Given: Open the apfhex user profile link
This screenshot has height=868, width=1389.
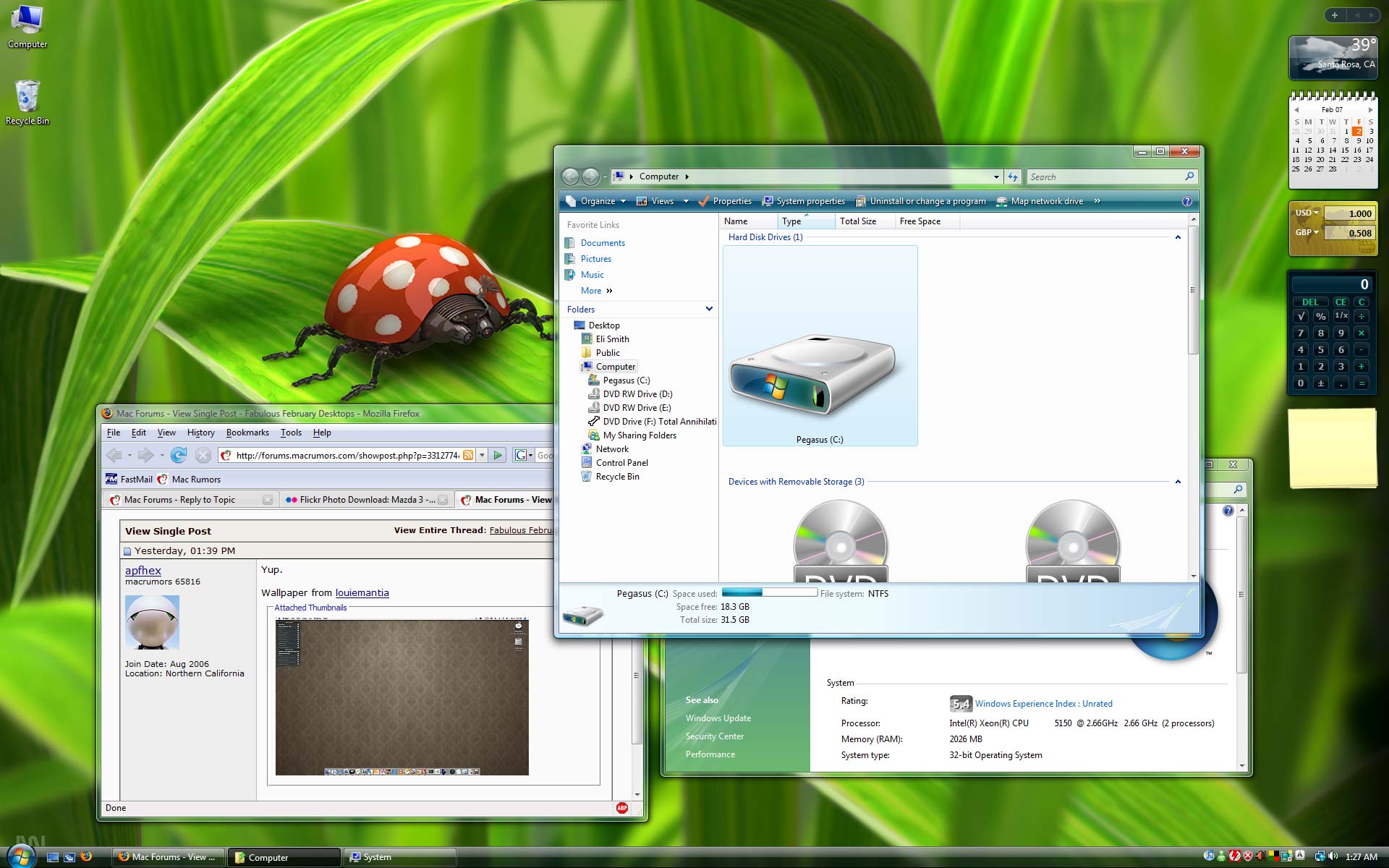Looking at the screenshot, I should tap(143, 570).
